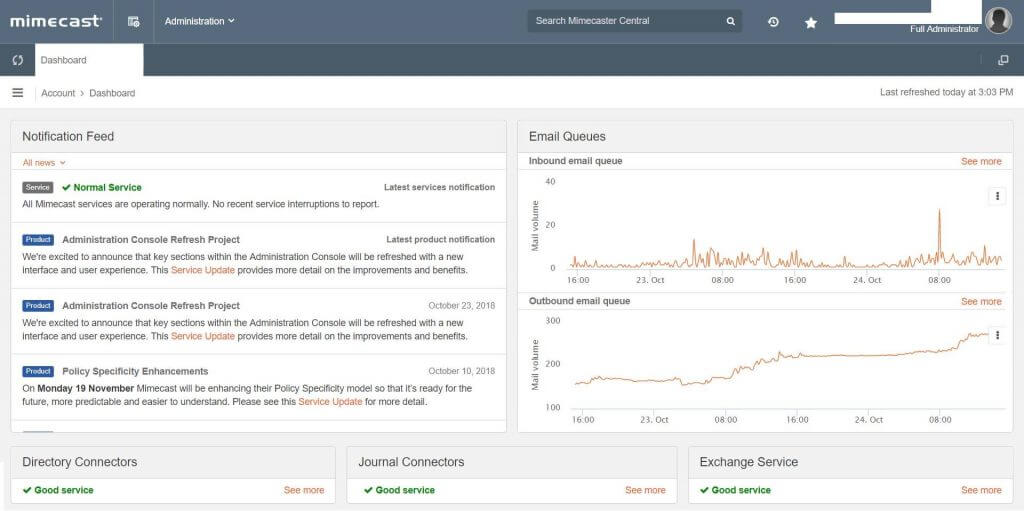Image resolution: width=1024 pixels, height=511 pixels.
Task: Click the Mimecast logo
Action: (56, 21)
